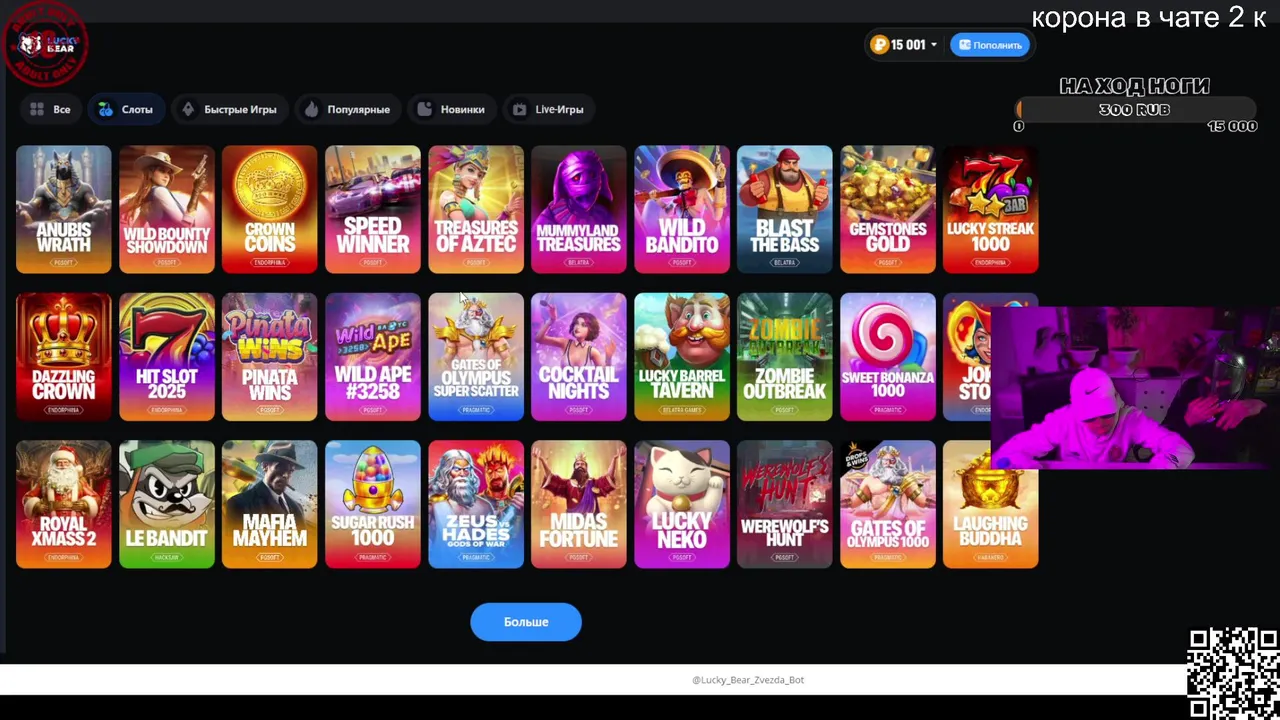
Task: Play the Lucky Neko slot
Action: [x=682, y=504]
